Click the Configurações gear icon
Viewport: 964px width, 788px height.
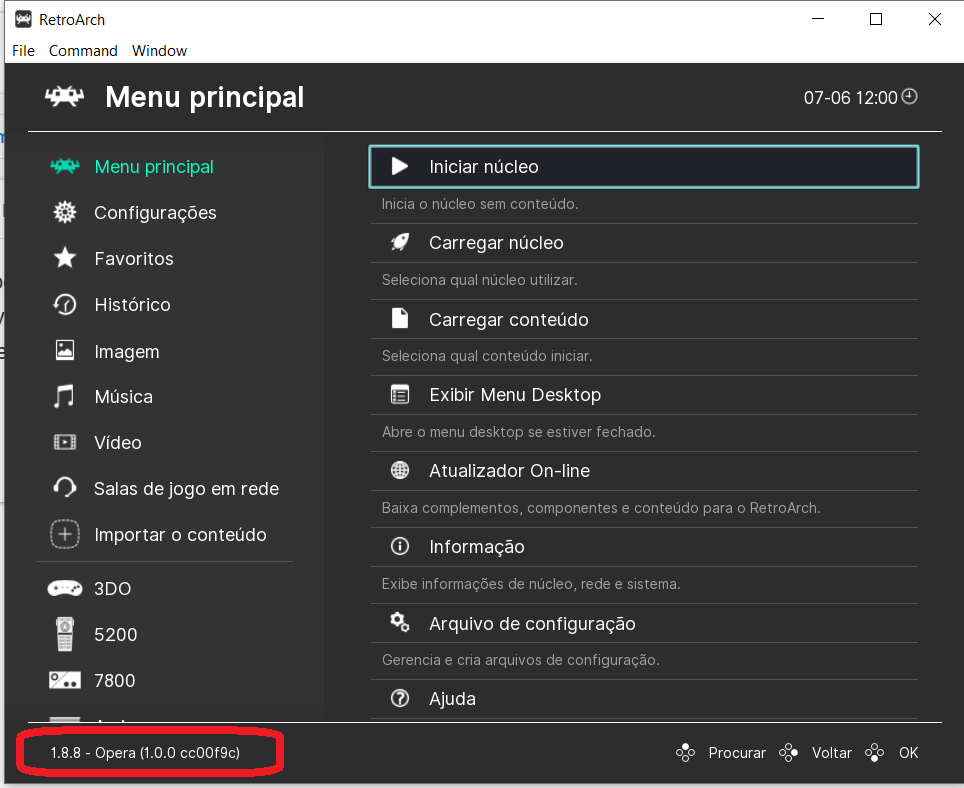point(65,213)
